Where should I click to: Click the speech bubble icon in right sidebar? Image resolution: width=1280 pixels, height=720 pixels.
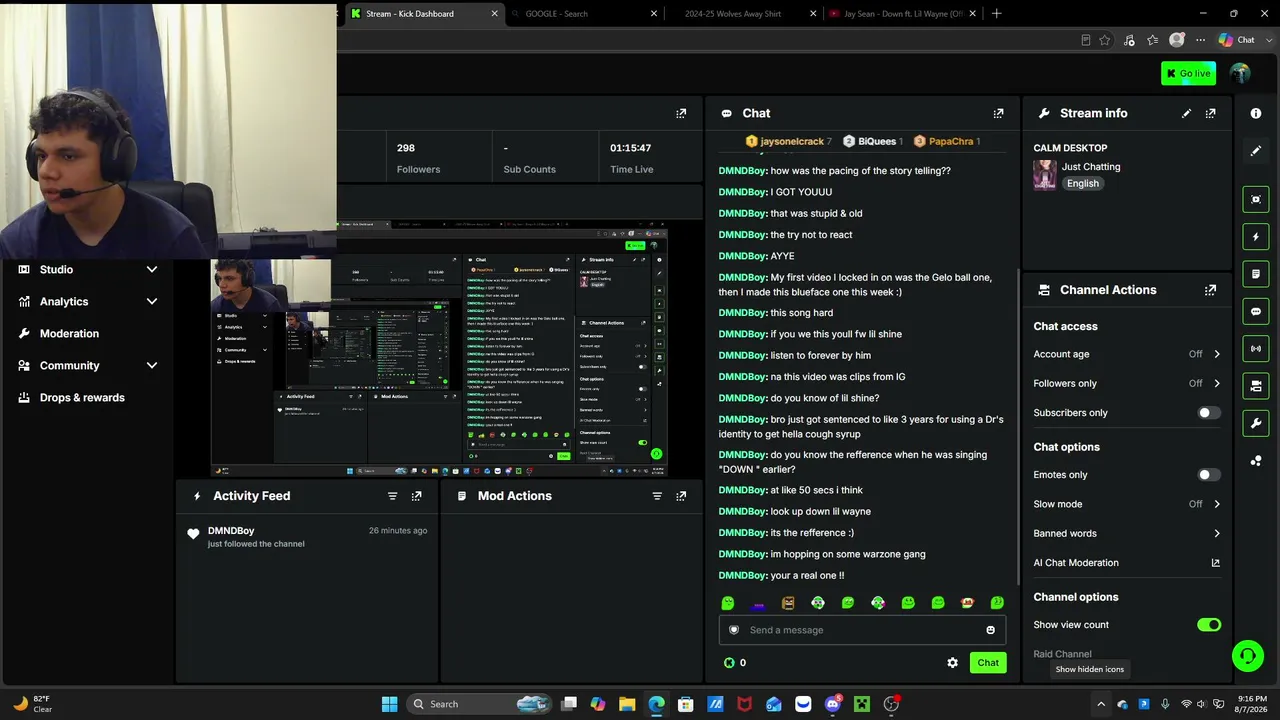pos(1256,311)
